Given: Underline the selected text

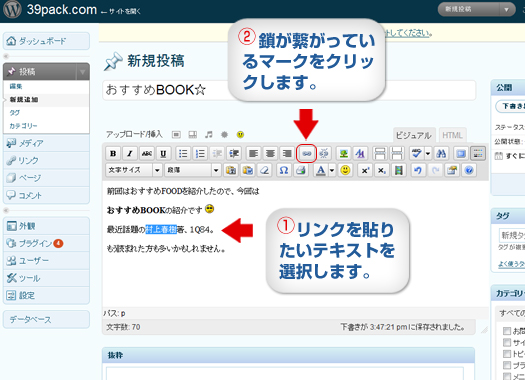Looking at the screenshot, I should tap(163, 153).
